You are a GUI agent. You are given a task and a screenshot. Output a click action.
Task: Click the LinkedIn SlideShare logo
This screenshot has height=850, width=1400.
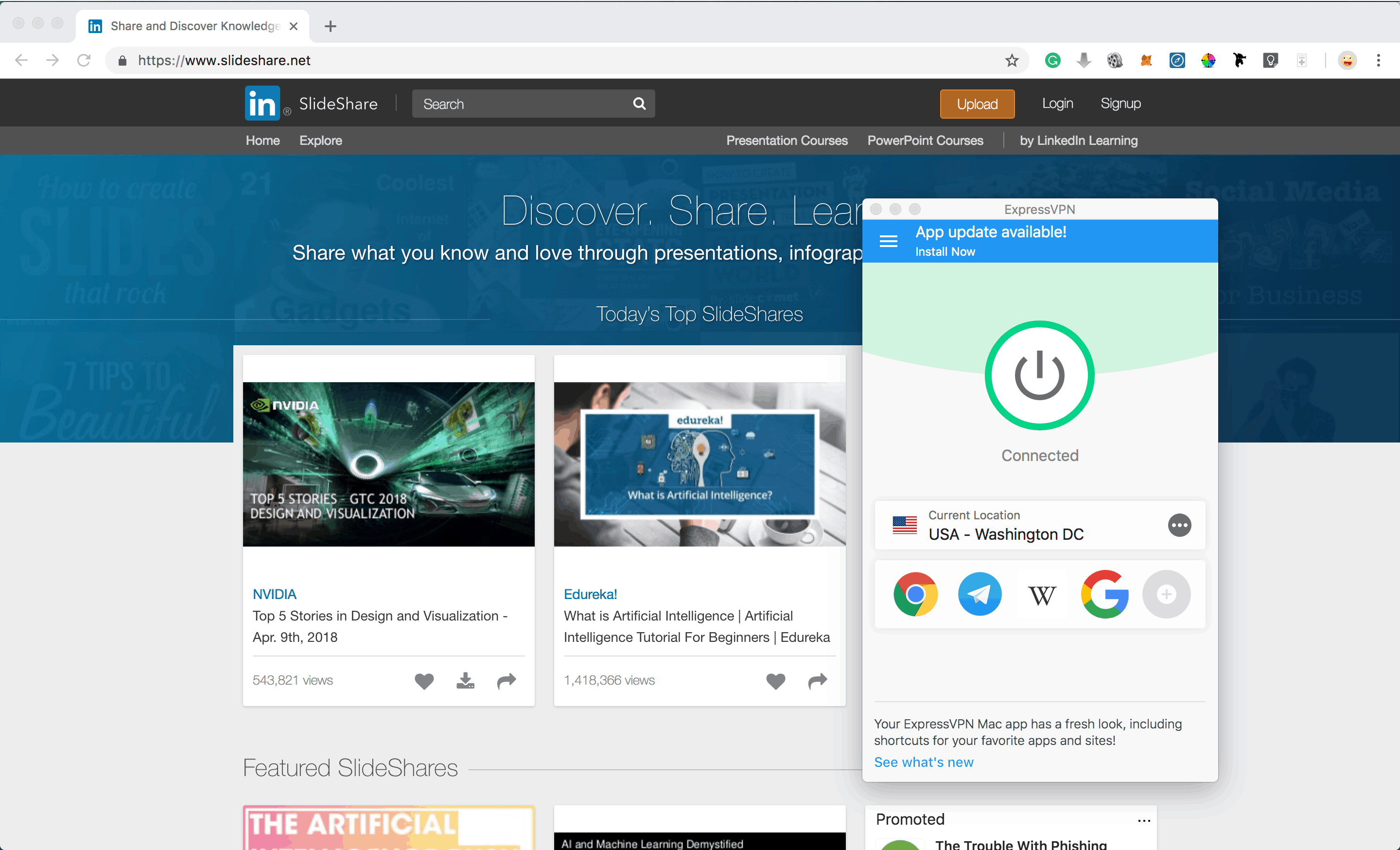pos(311,104)
